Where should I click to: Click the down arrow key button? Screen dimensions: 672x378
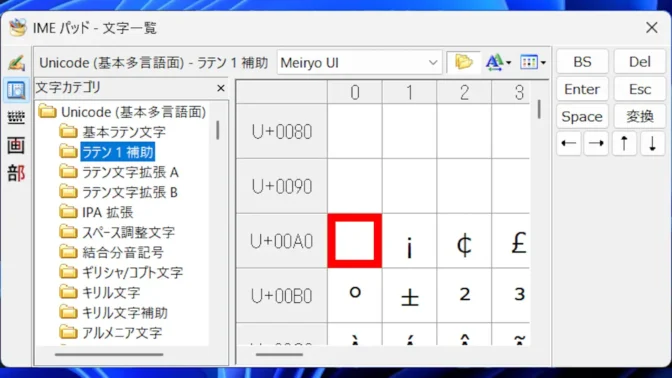652,144
